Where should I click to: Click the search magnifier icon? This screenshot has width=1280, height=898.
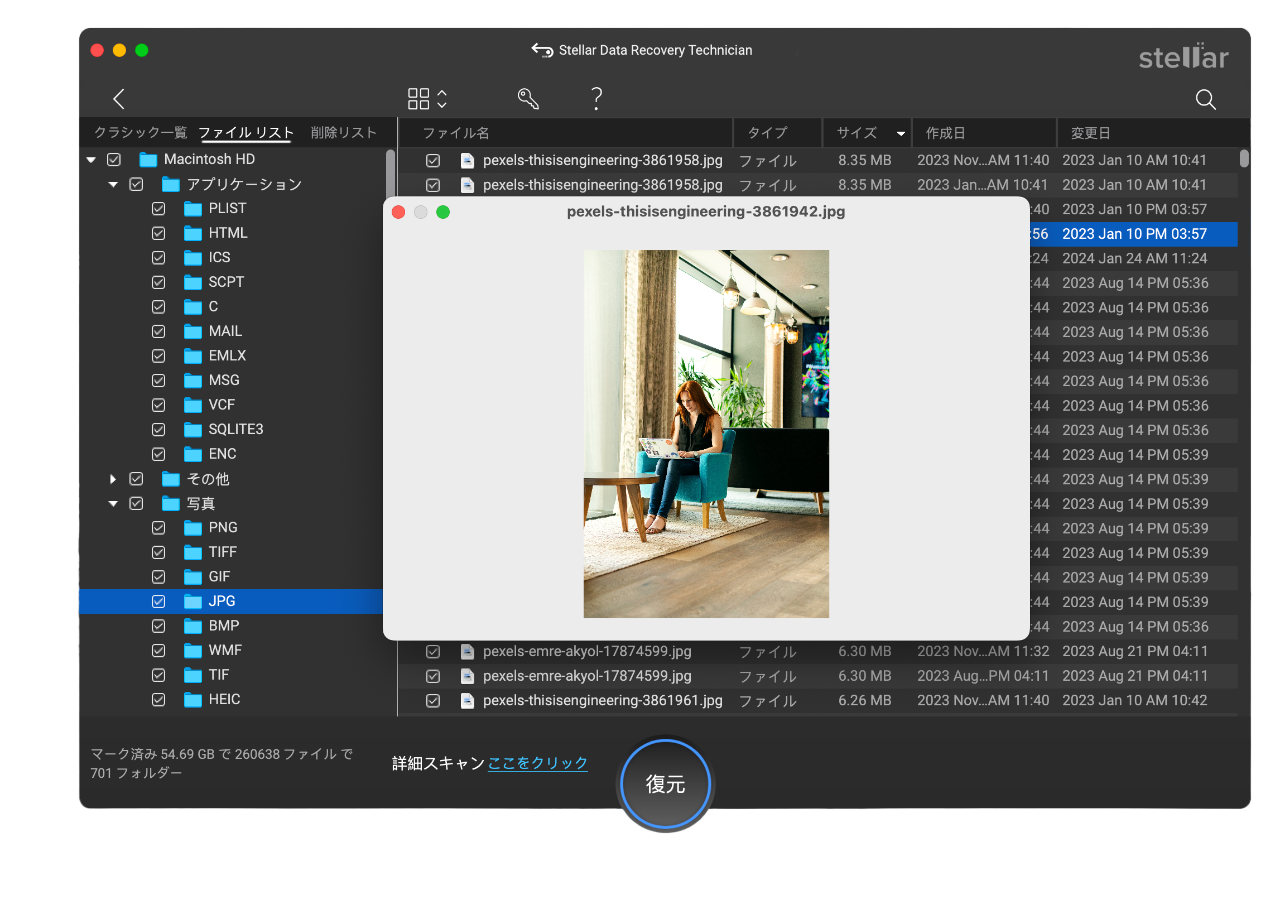pos(1206,99)
